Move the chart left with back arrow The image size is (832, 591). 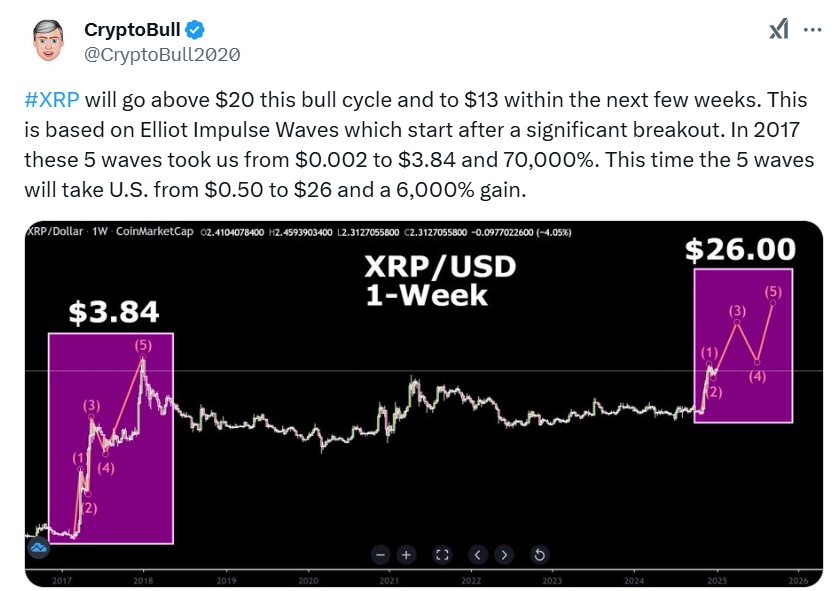[x=478, y=555]
